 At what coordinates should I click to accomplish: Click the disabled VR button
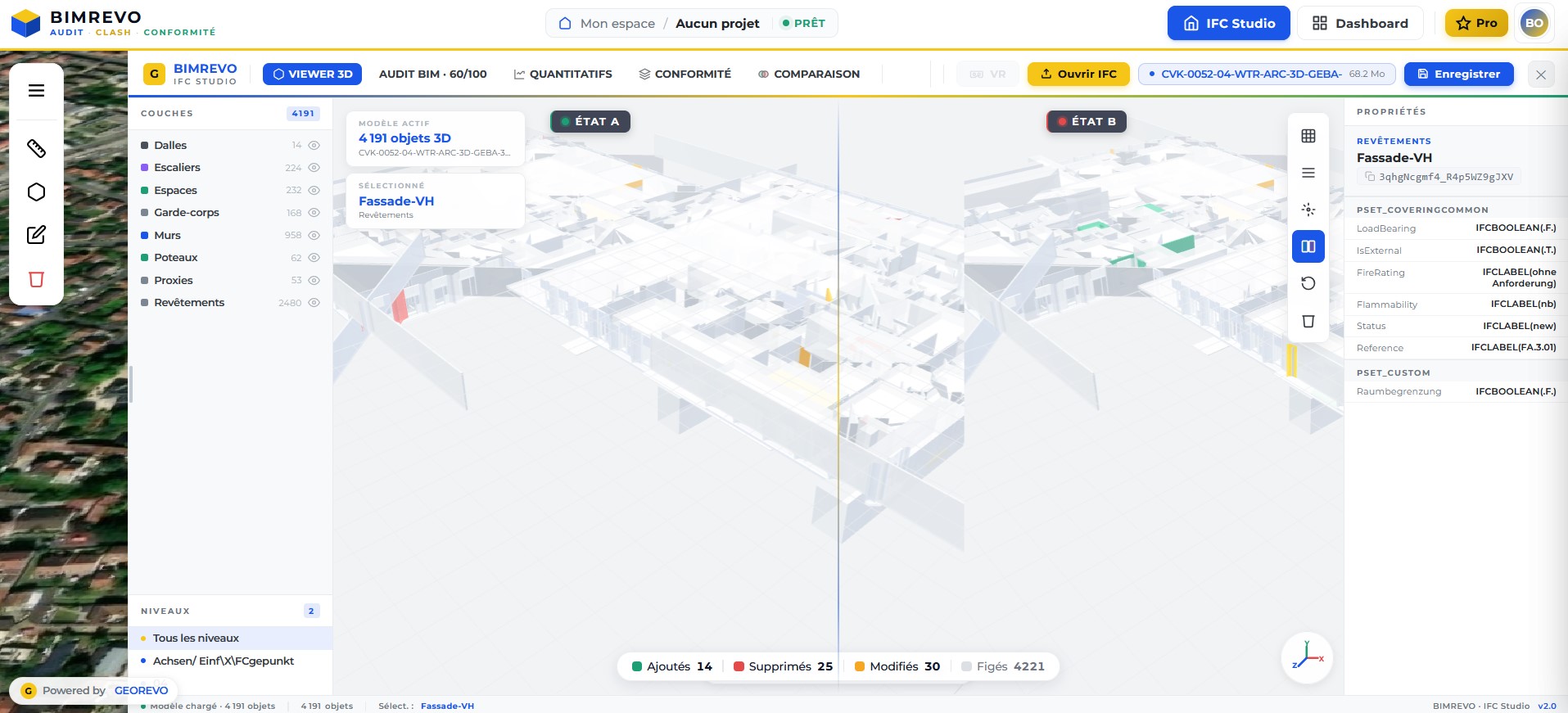tap(987, 74)
